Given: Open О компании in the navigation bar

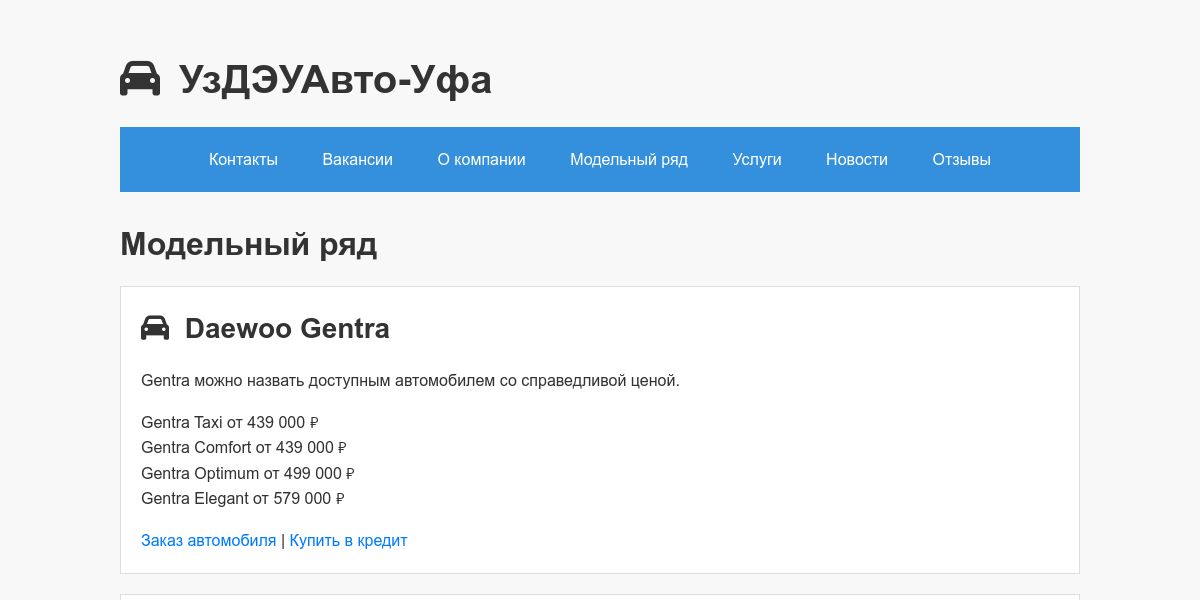Looking at the screenshot, I should click(x=481, y=159).
